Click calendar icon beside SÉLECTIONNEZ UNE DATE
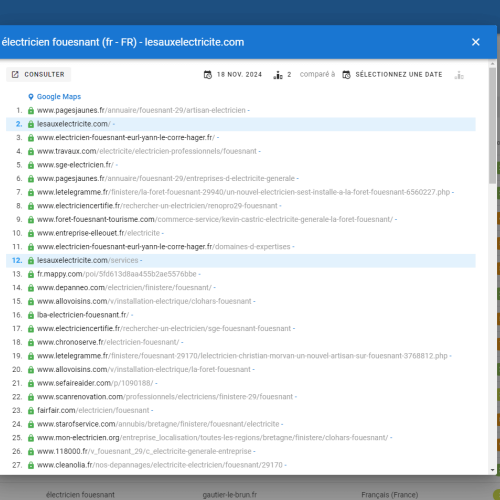Viewport: 500px width, 500px height. tap(346, 75)
